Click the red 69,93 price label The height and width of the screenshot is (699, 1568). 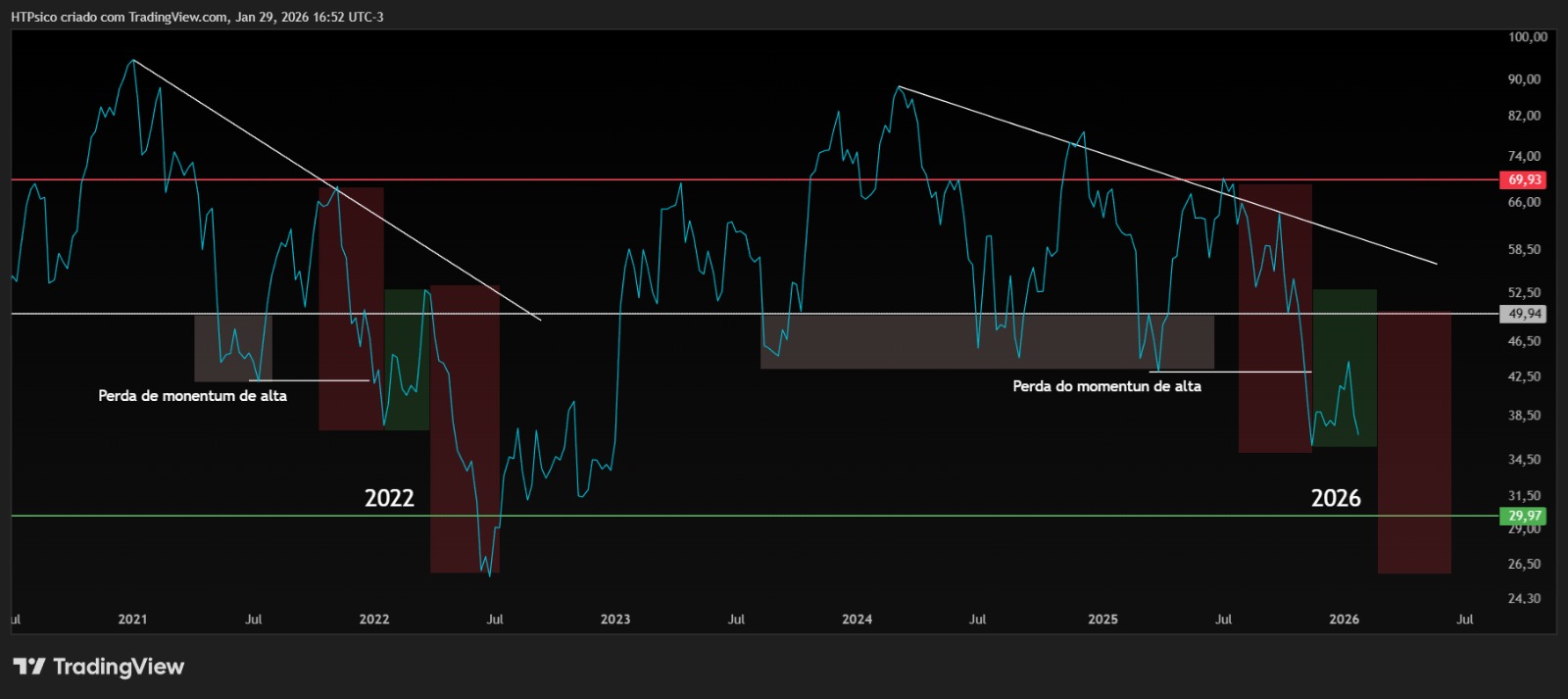1523,180
